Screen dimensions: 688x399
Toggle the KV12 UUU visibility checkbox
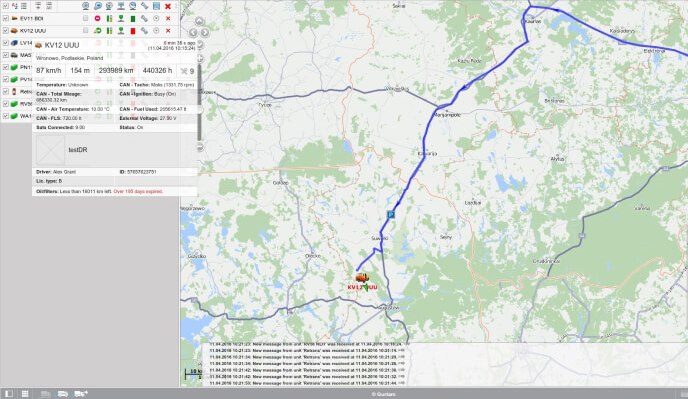6,31
